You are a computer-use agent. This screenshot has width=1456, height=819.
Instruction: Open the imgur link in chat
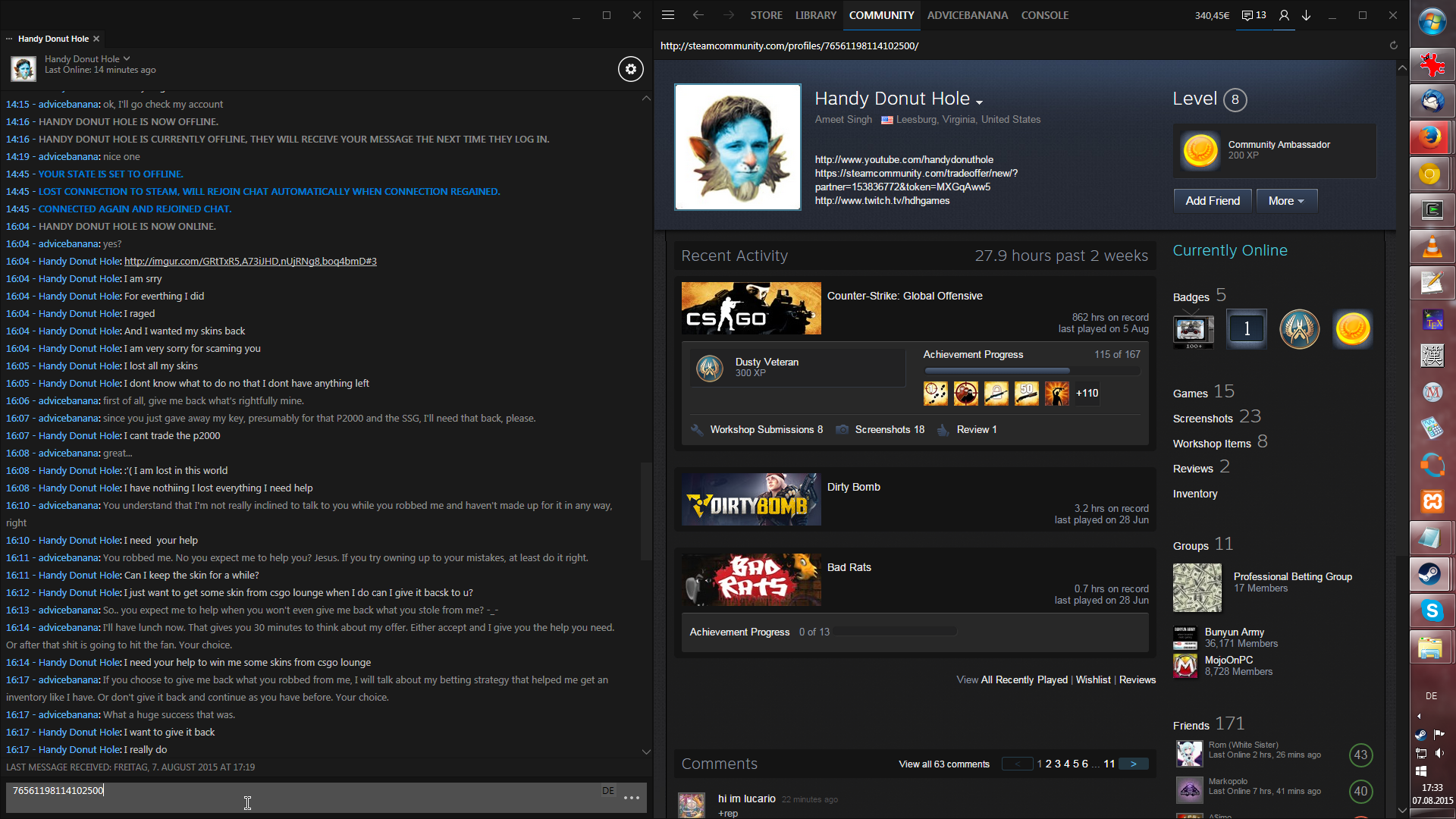pyautogui.click(x=250, y=261)
